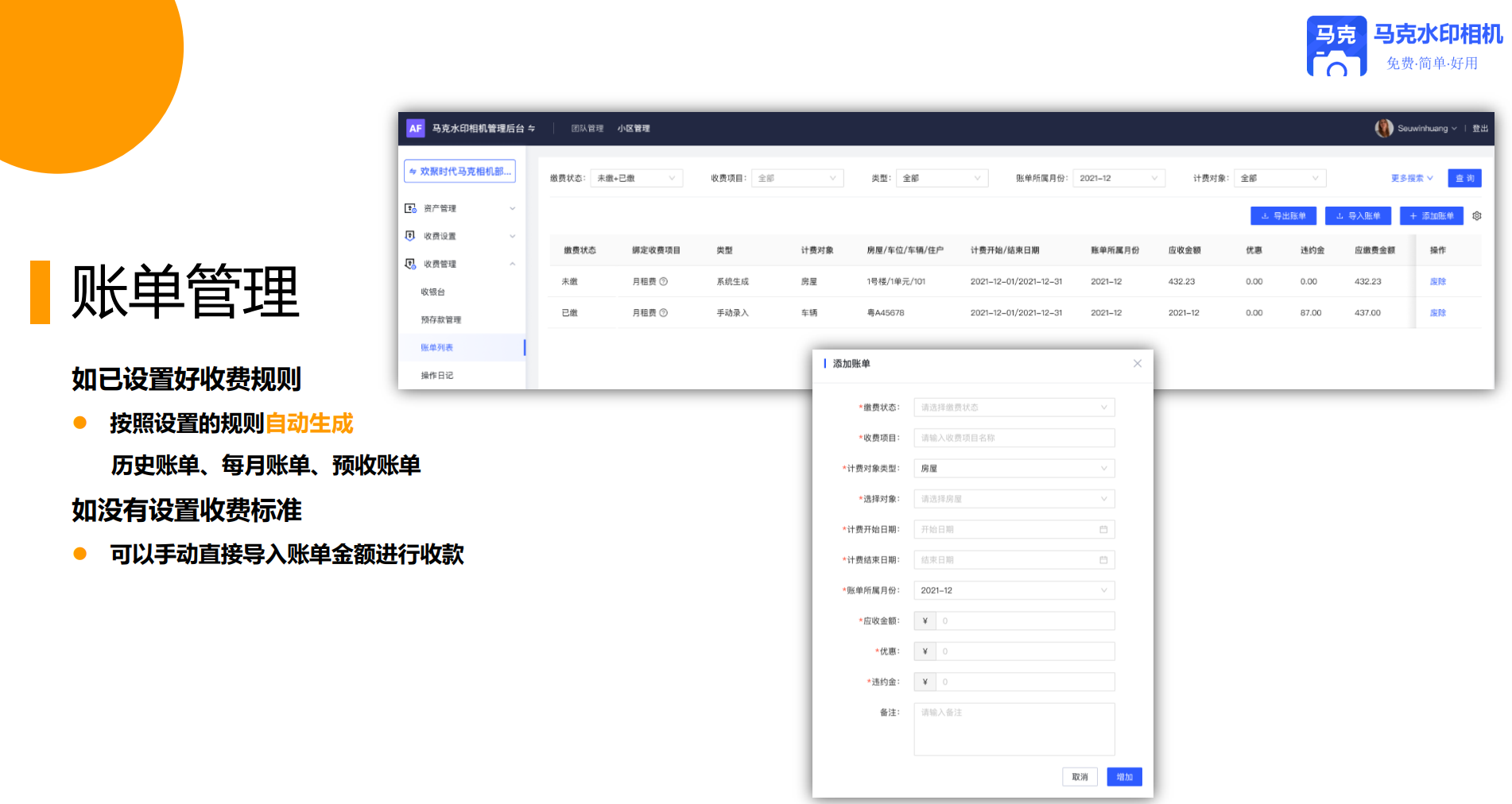
Task: Click 手动录入 type cell
Action: pos(732,312)
